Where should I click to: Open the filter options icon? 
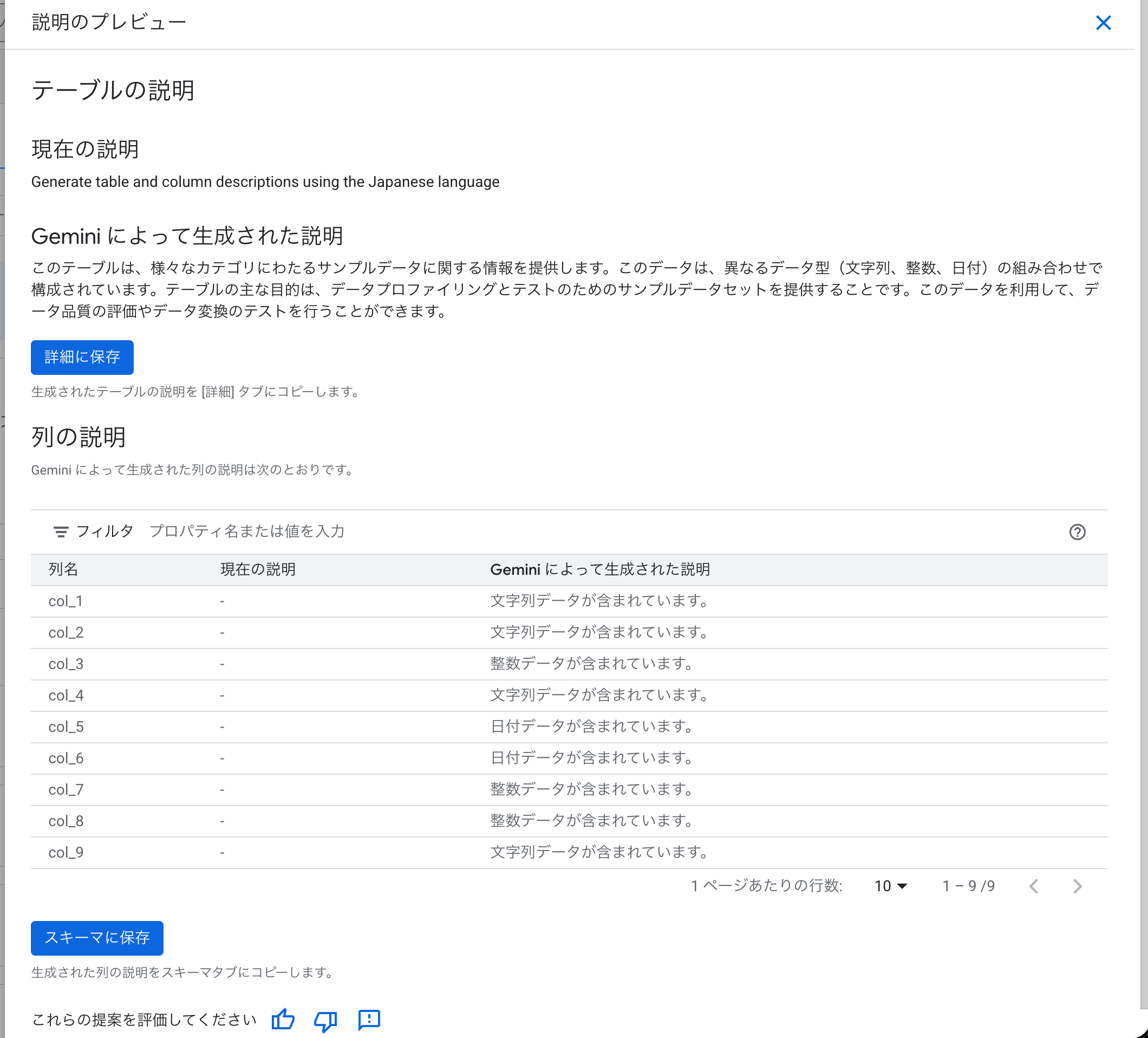(x=61, y=531)
